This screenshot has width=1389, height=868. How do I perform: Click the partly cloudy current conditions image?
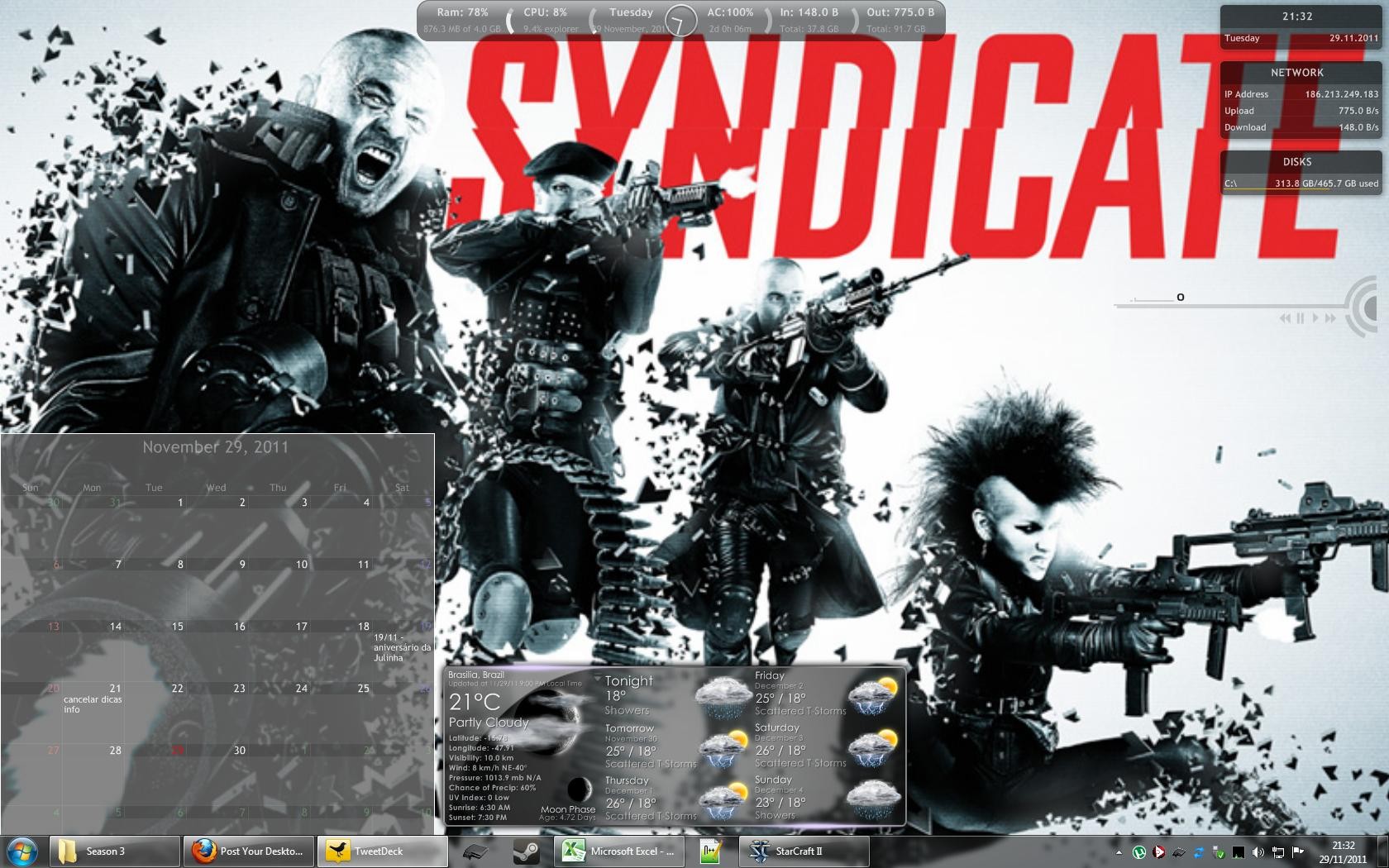pyautogui.click(x=546, y=723)
